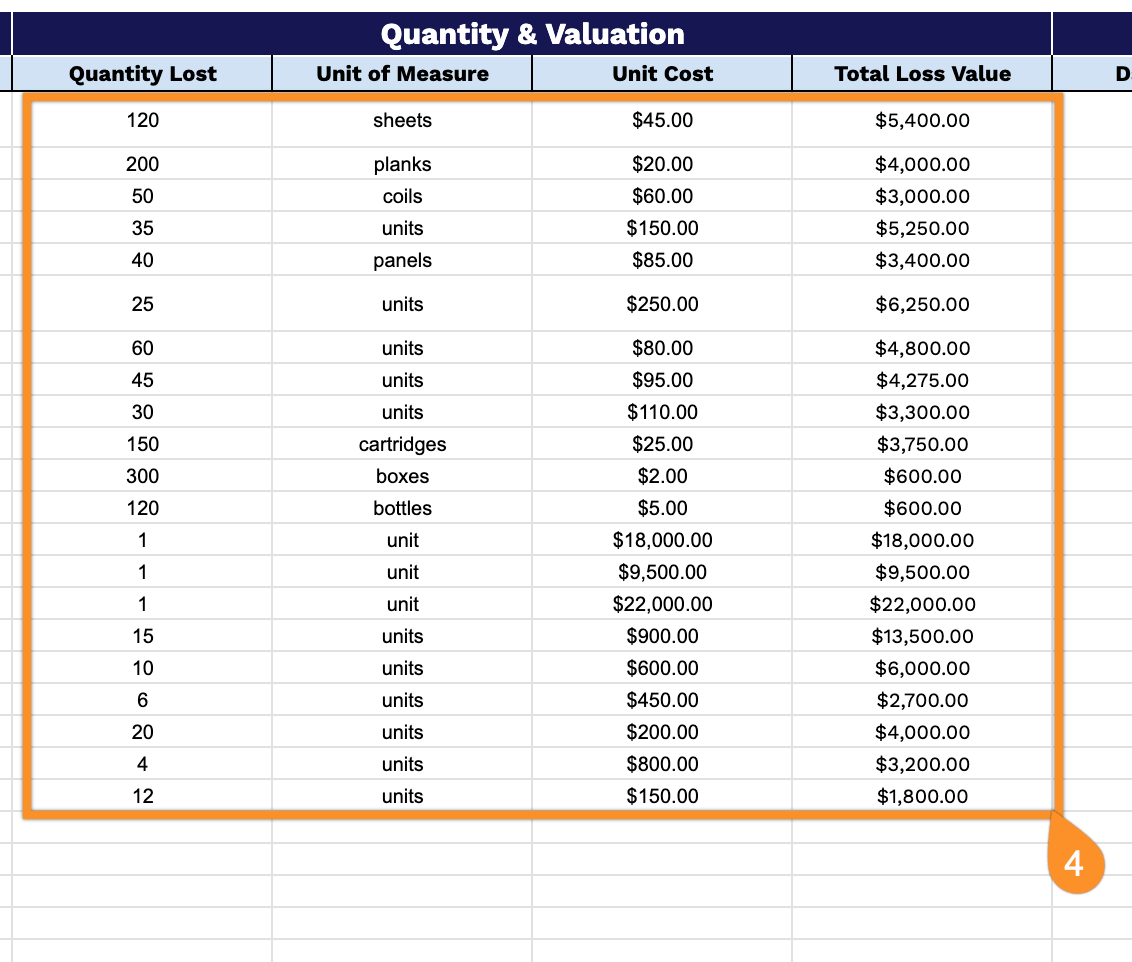Viewport: 1132px width, 962px height.
Task: Select the Total Loss Value column header
Action: click(x=922, y=73)
